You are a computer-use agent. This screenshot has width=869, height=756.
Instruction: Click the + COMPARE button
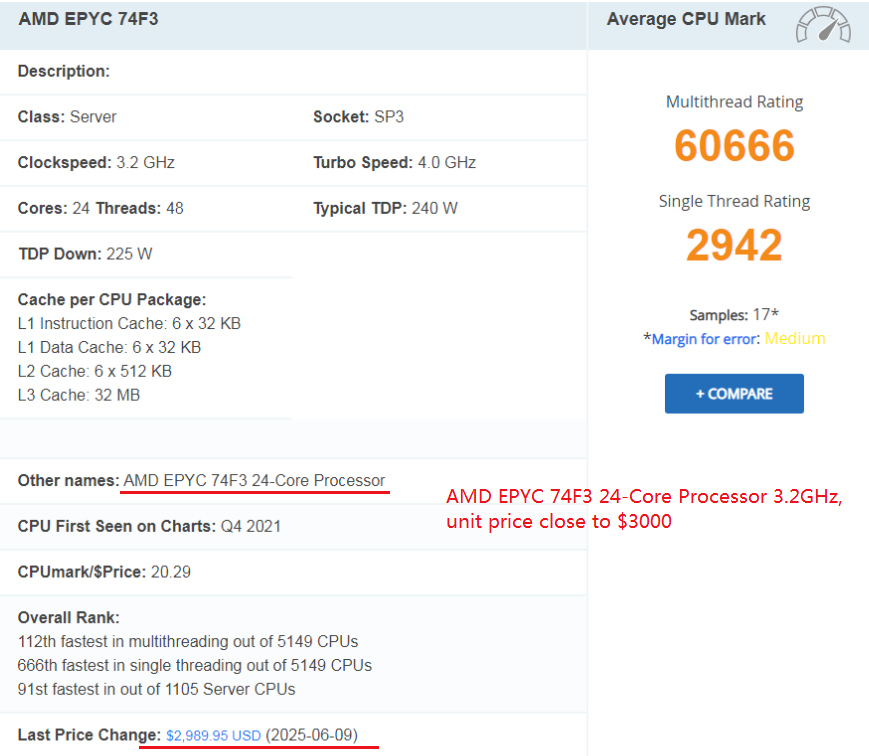click(x=734, y=394)
